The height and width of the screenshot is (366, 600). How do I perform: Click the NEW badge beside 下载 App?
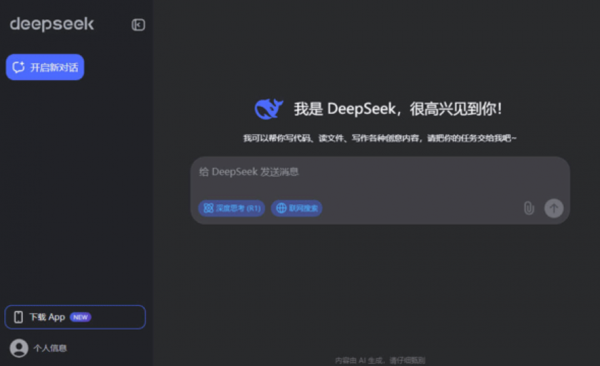(80, 317)
